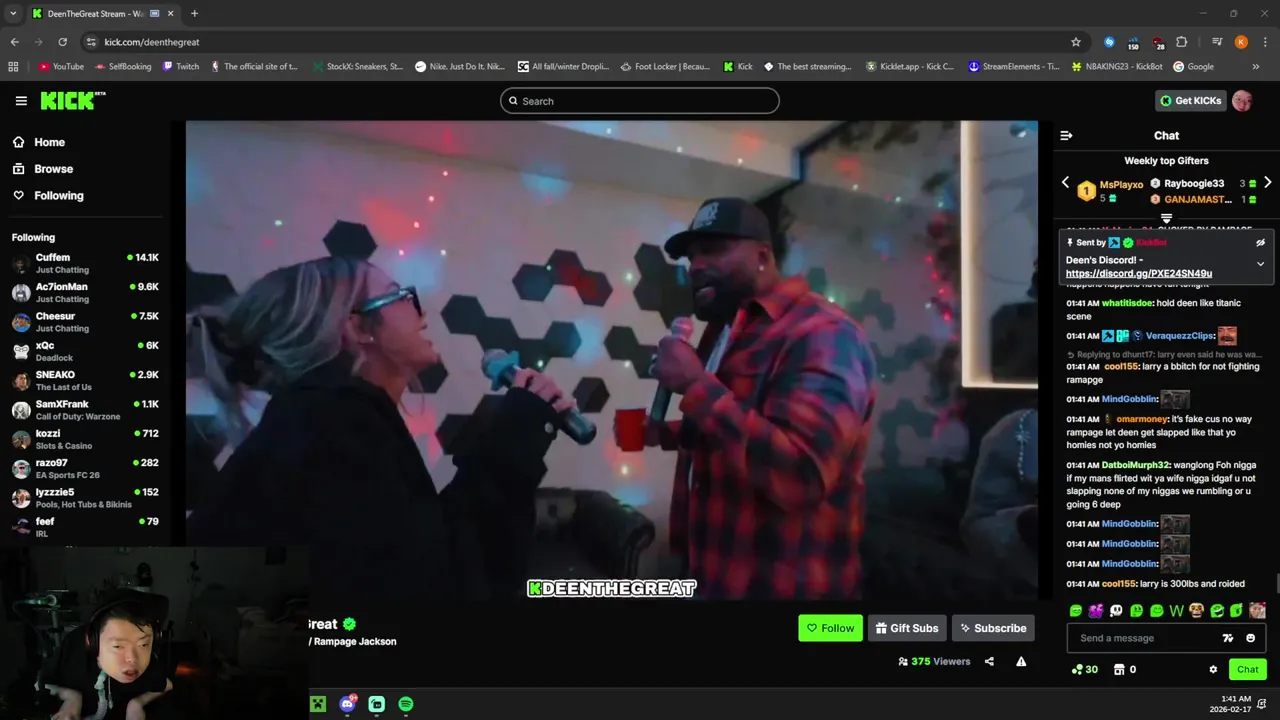The height and width of the screenshot is (720, 1280).
Task: Reload the page
Action: click(x=62, y=42)
